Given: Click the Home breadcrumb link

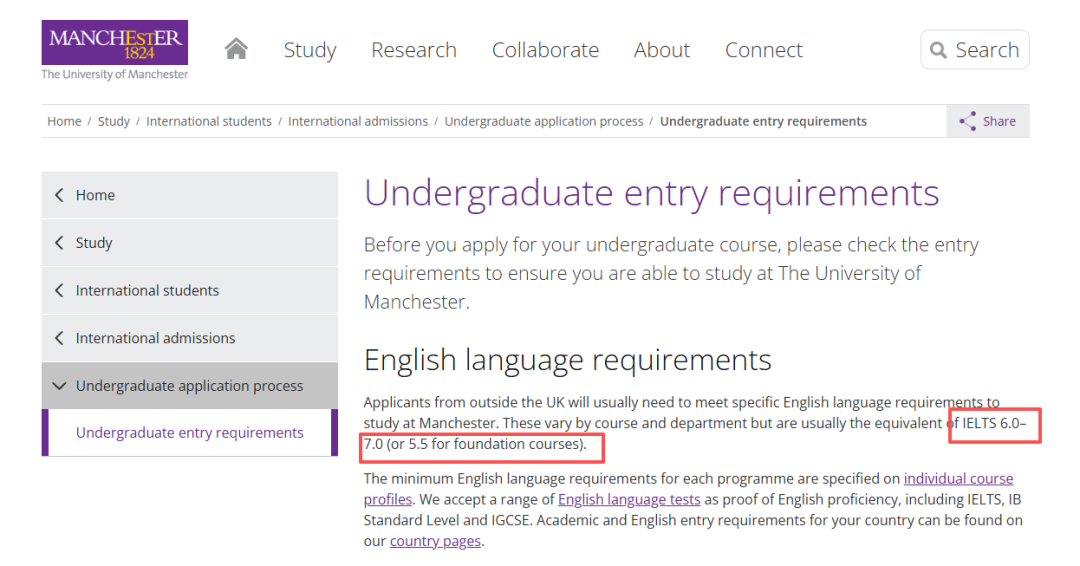Looking at the screenshot, I should pos(64,121).
